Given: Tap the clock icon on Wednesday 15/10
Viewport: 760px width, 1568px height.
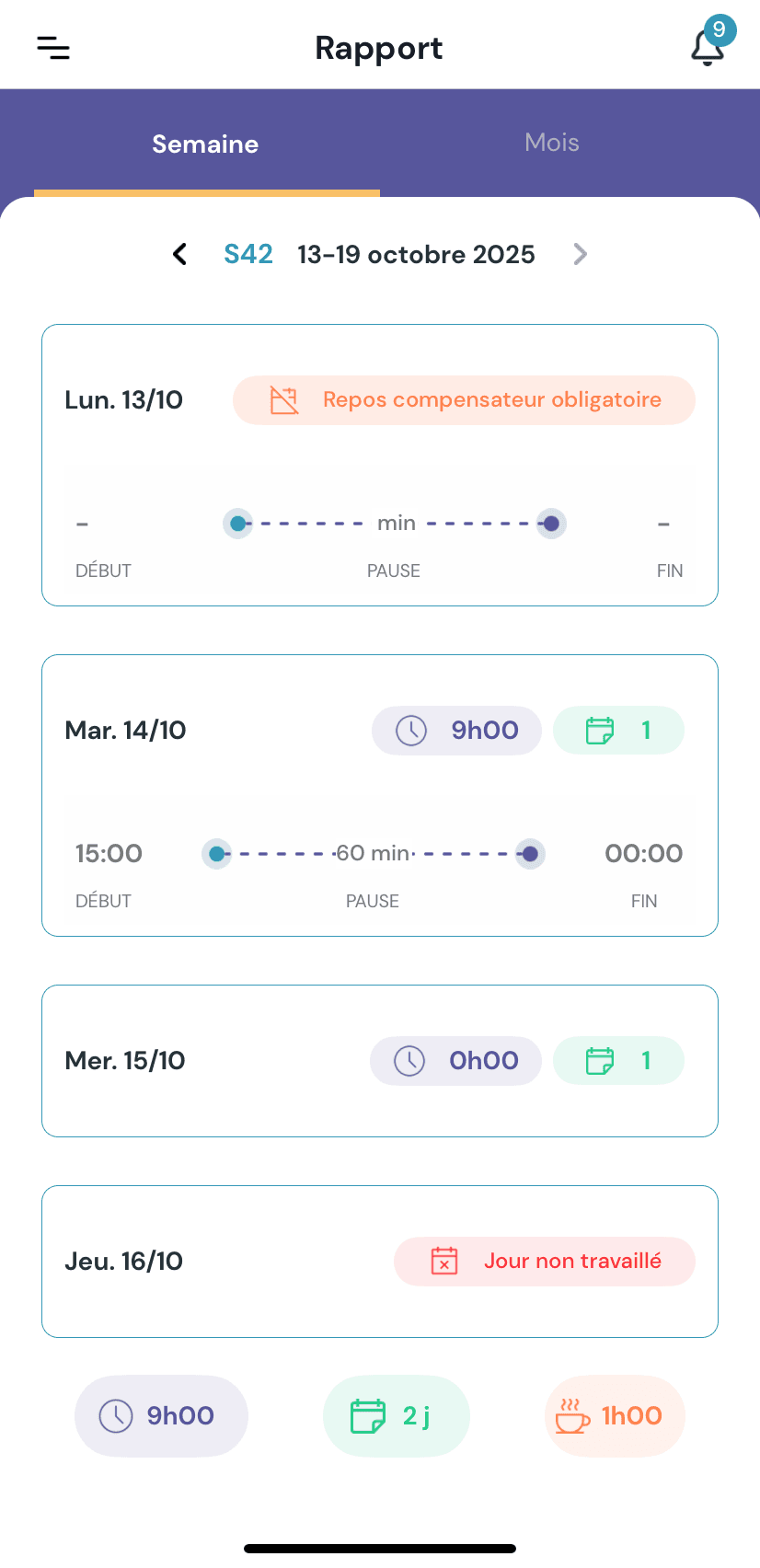Looking at the screenshot, I should pos(409,1061).
